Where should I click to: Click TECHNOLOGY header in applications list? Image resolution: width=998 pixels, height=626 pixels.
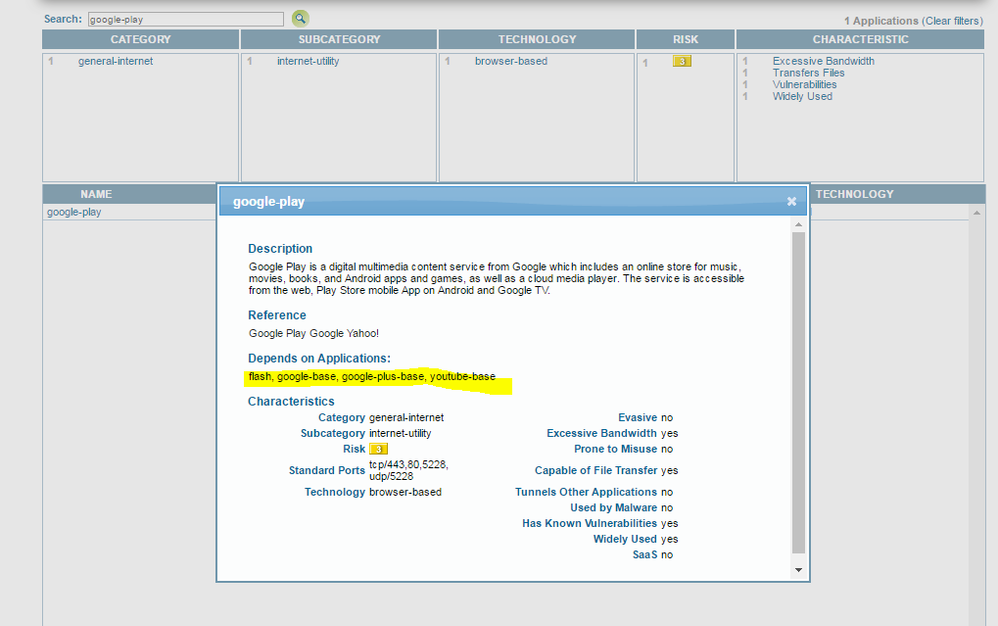coord(854,194)
